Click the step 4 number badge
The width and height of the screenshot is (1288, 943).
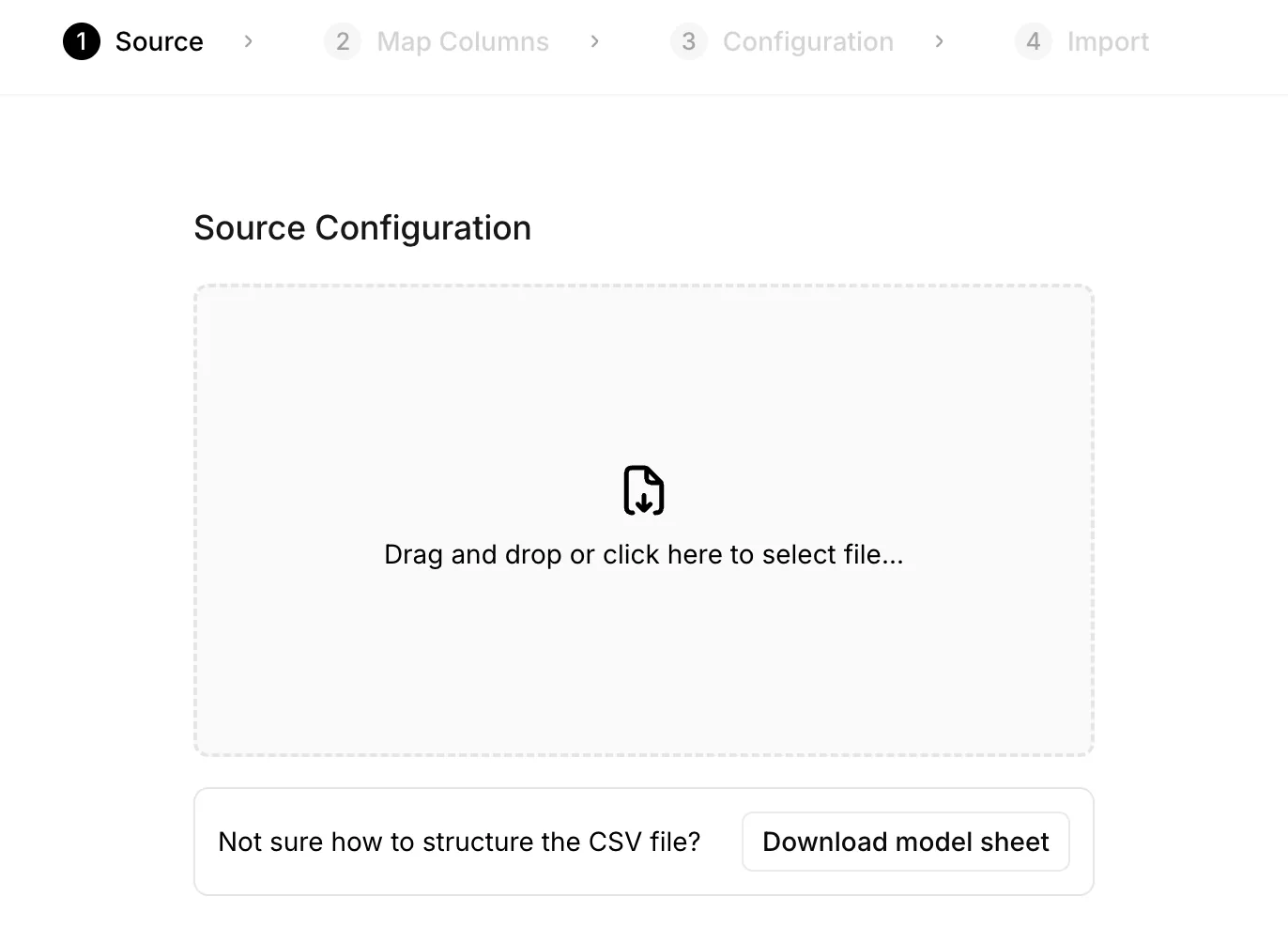(x=1034, y=41)
